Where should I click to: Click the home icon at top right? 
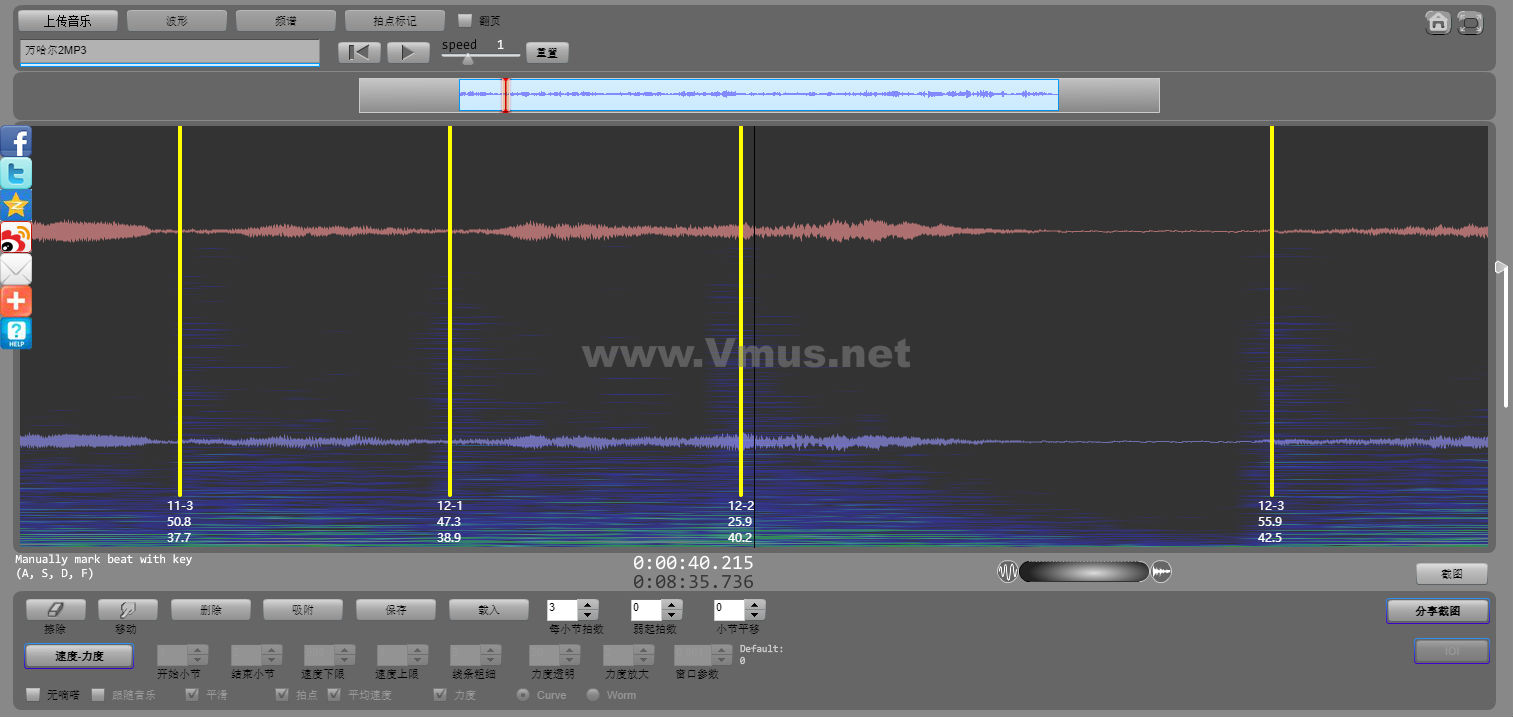(x=1437, y=22)
